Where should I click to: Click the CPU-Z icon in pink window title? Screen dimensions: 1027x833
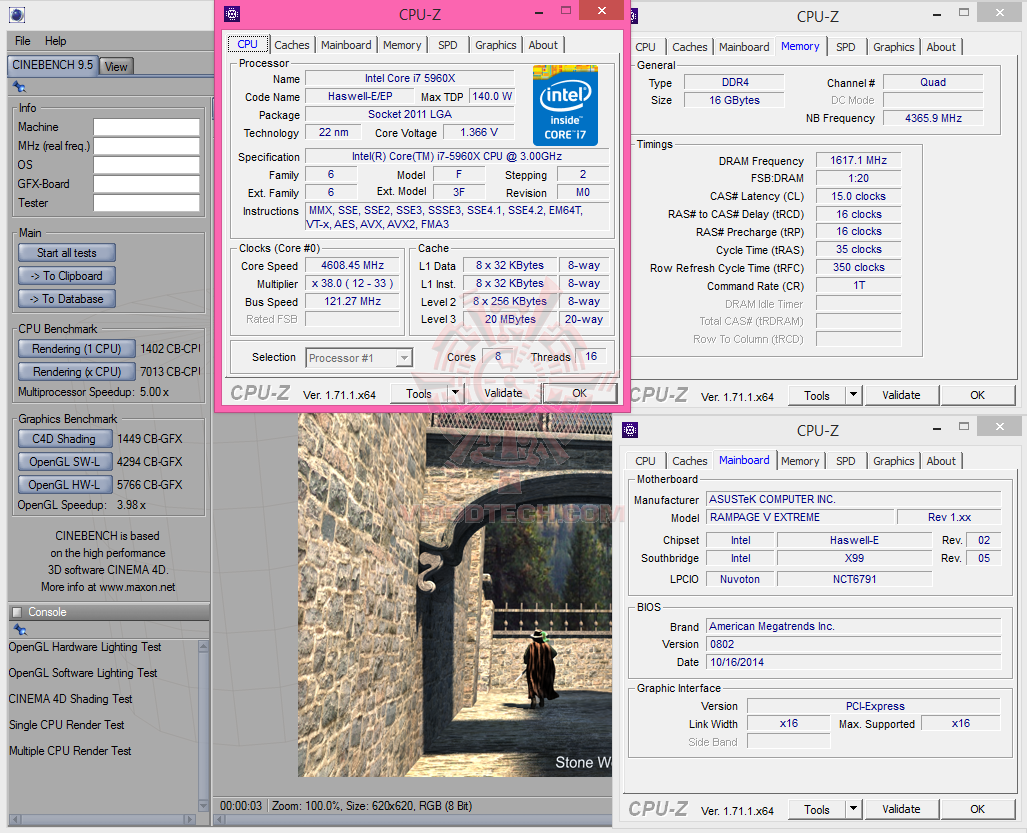(x=231, y=14)
